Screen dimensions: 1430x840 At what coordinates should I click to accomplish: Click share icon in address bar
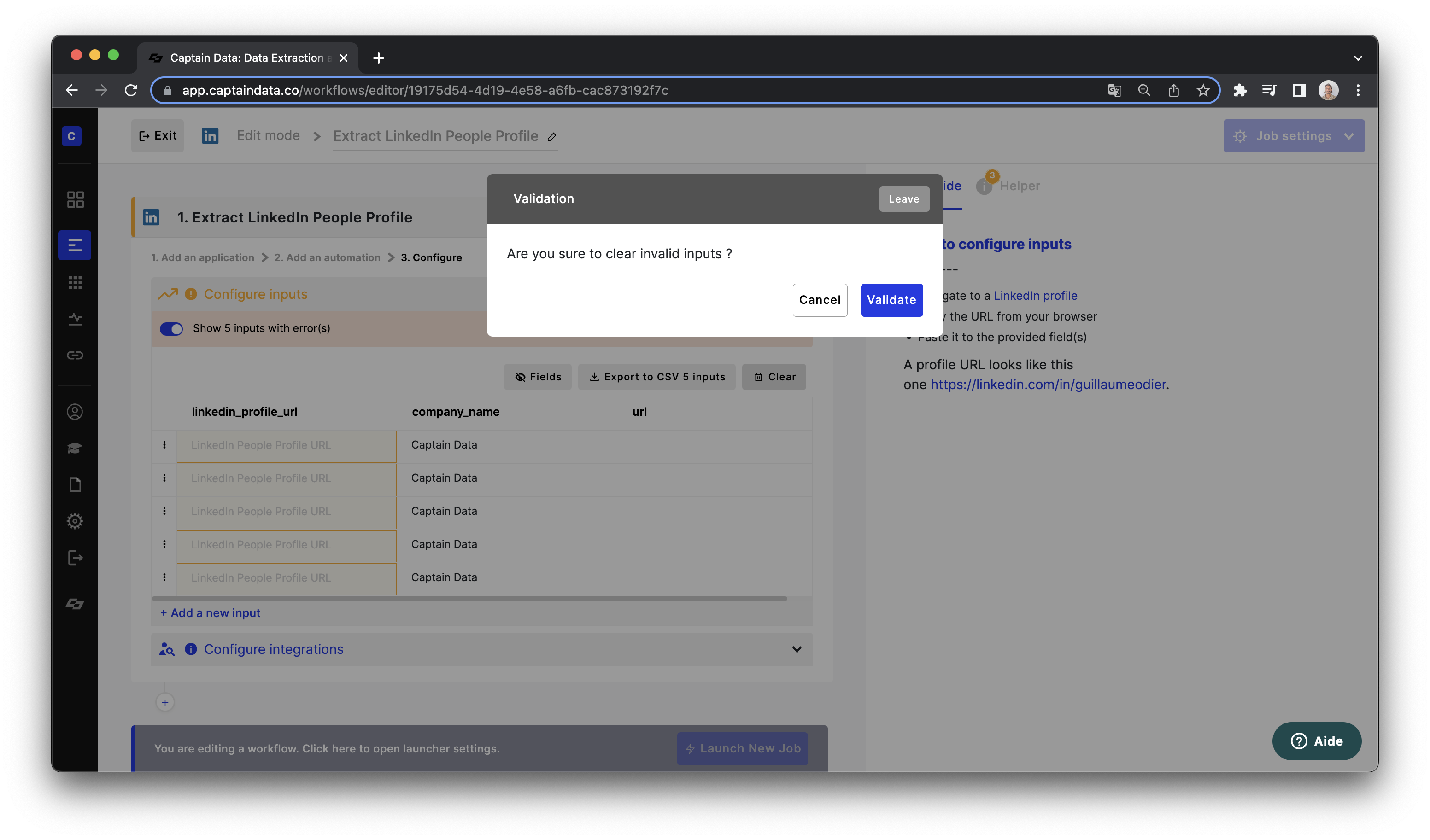[1173, 90]
